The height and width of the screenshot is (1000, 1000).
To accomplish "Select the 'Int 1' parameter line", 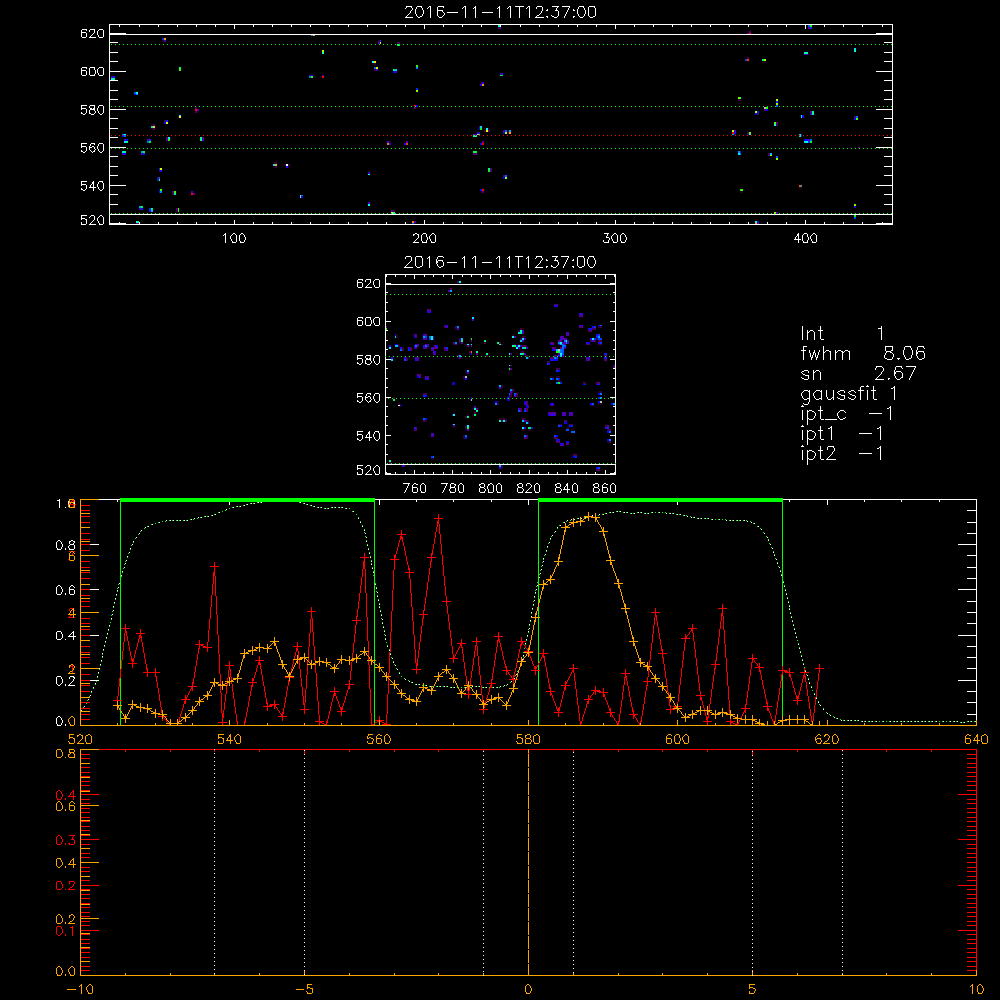I will [x=842, y=334].
